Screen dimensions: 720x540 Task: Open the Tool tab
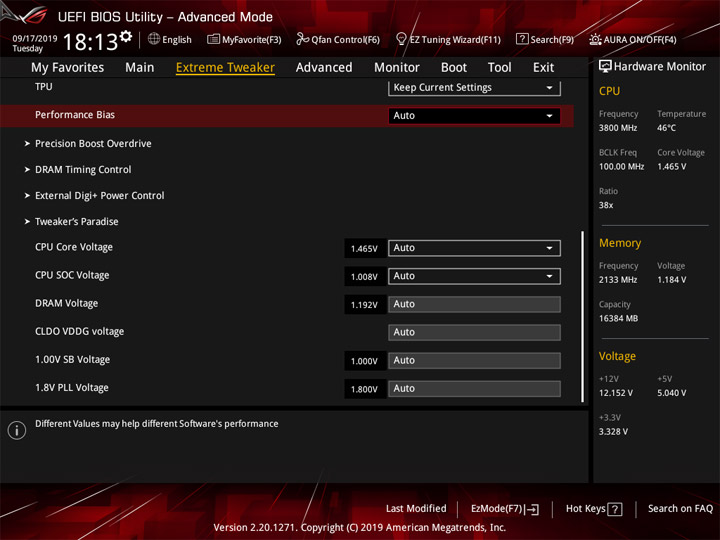(x=500, y=68)
